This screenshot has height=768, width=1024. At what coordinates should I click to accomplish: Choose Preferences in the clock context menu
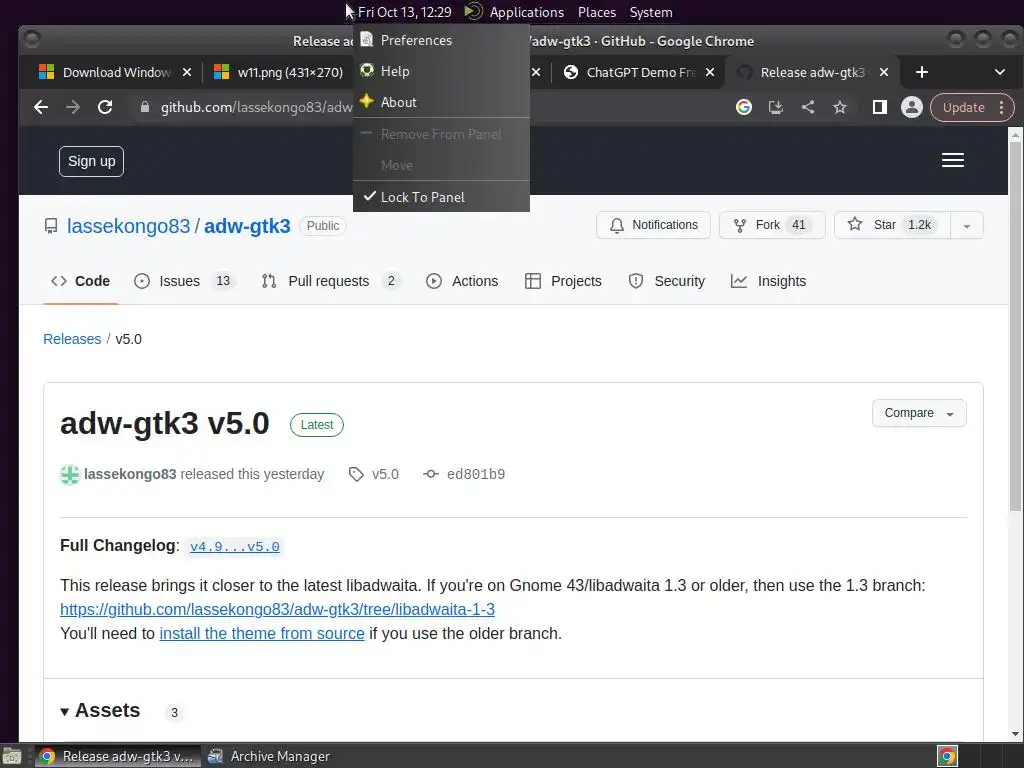441,40
